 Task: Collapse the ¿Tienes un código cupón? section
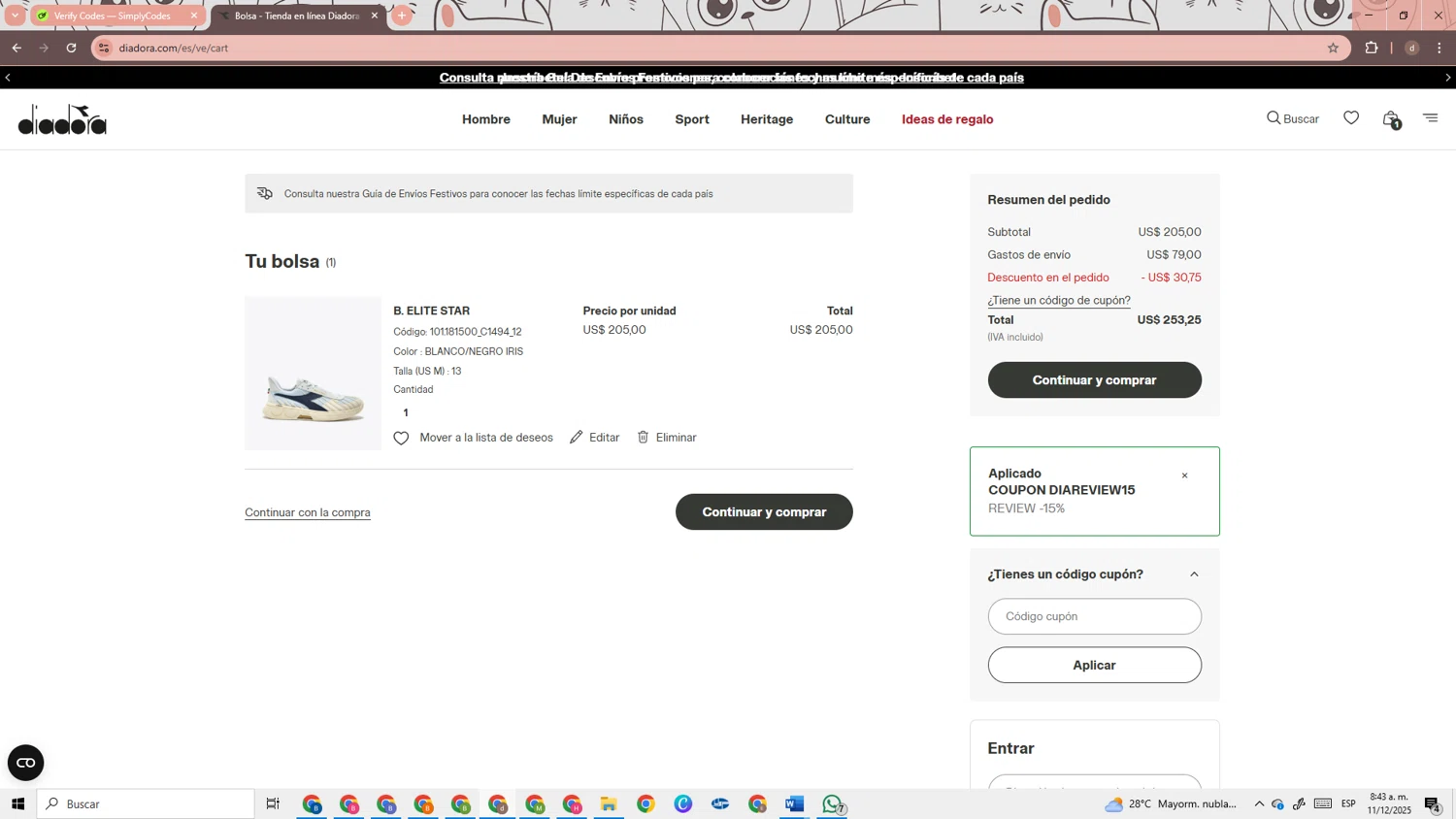pyautogui.click(x=1194, y=574)
